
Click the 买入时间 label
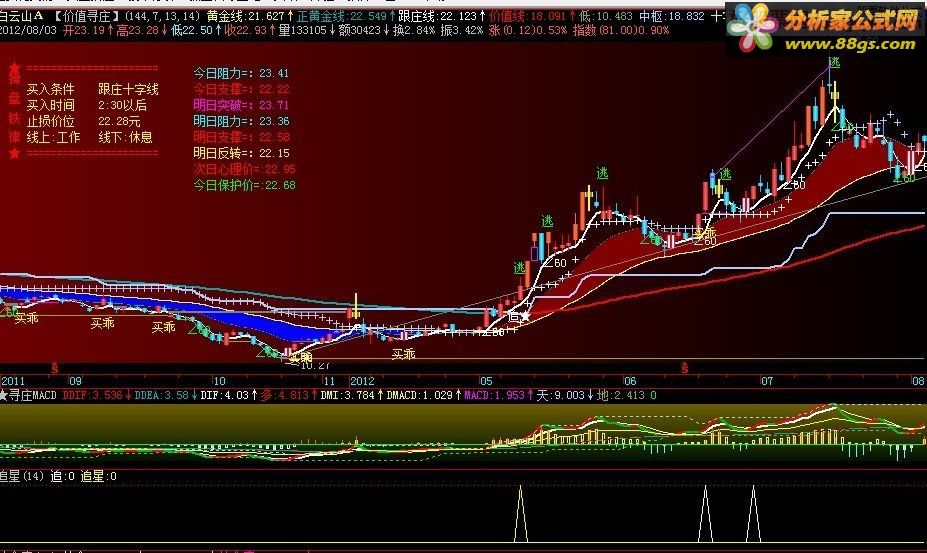click(x=51, y=105)
